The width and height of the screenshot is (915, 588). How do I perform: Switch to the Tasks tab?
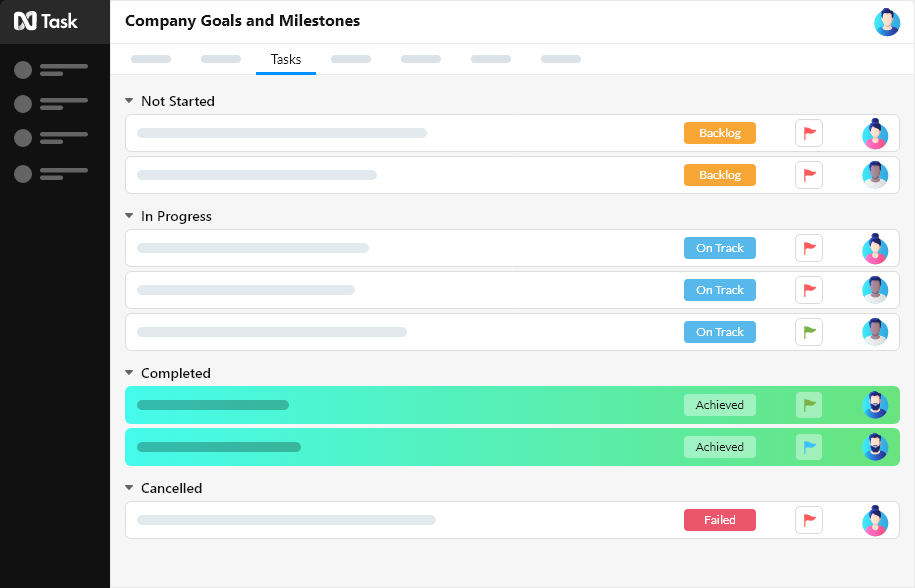[x=285, y=59]
